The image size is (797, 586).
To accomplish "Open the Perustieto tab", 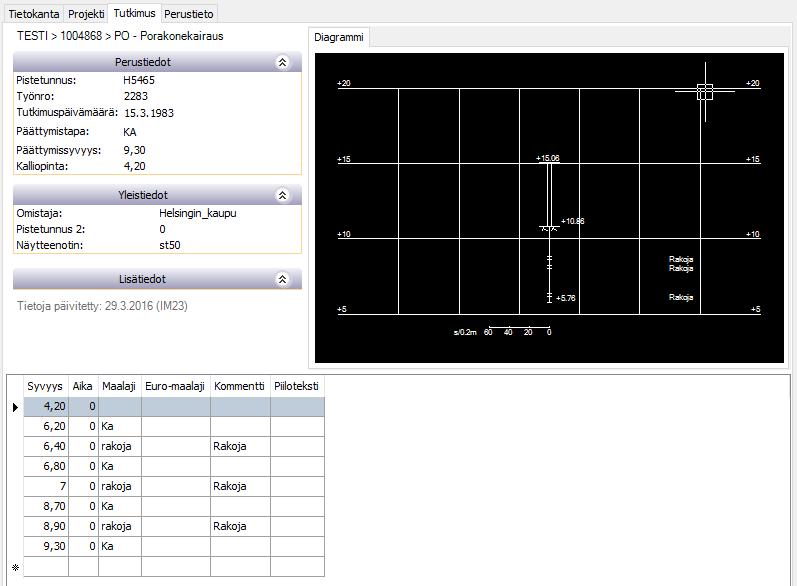I will click(189, 14).
